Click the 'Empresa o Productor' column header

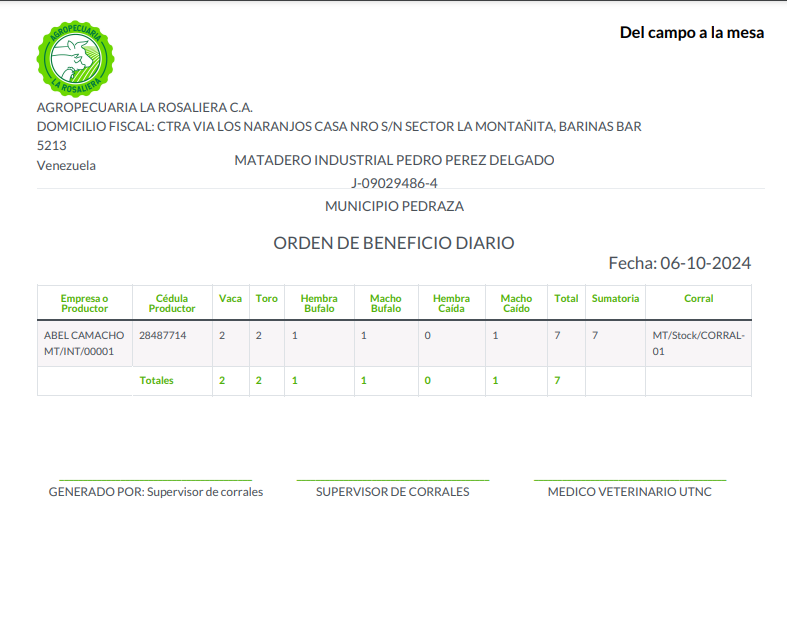[84, 303]
